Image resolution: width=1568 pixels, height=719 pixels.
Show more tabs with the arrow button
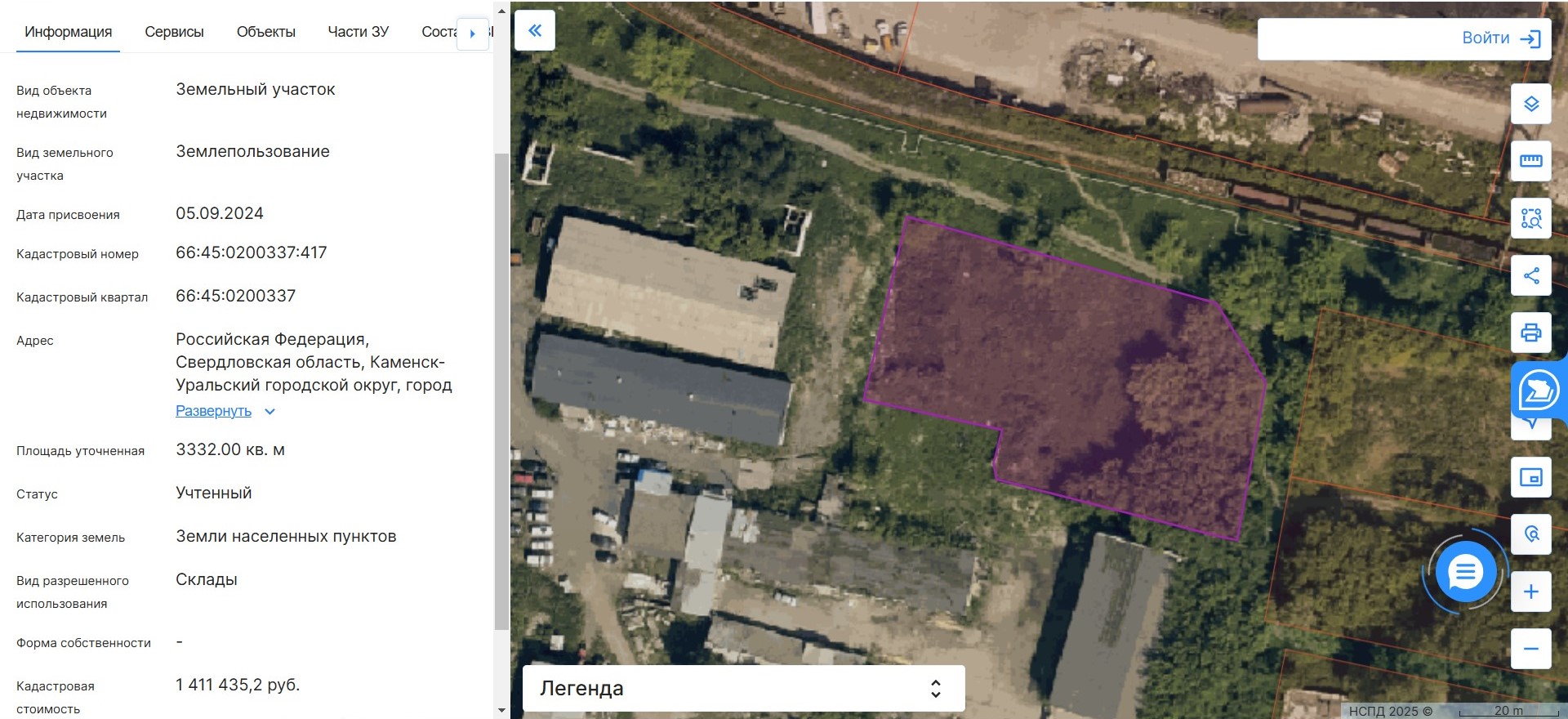pyautogui.click(x=472, y=33)
